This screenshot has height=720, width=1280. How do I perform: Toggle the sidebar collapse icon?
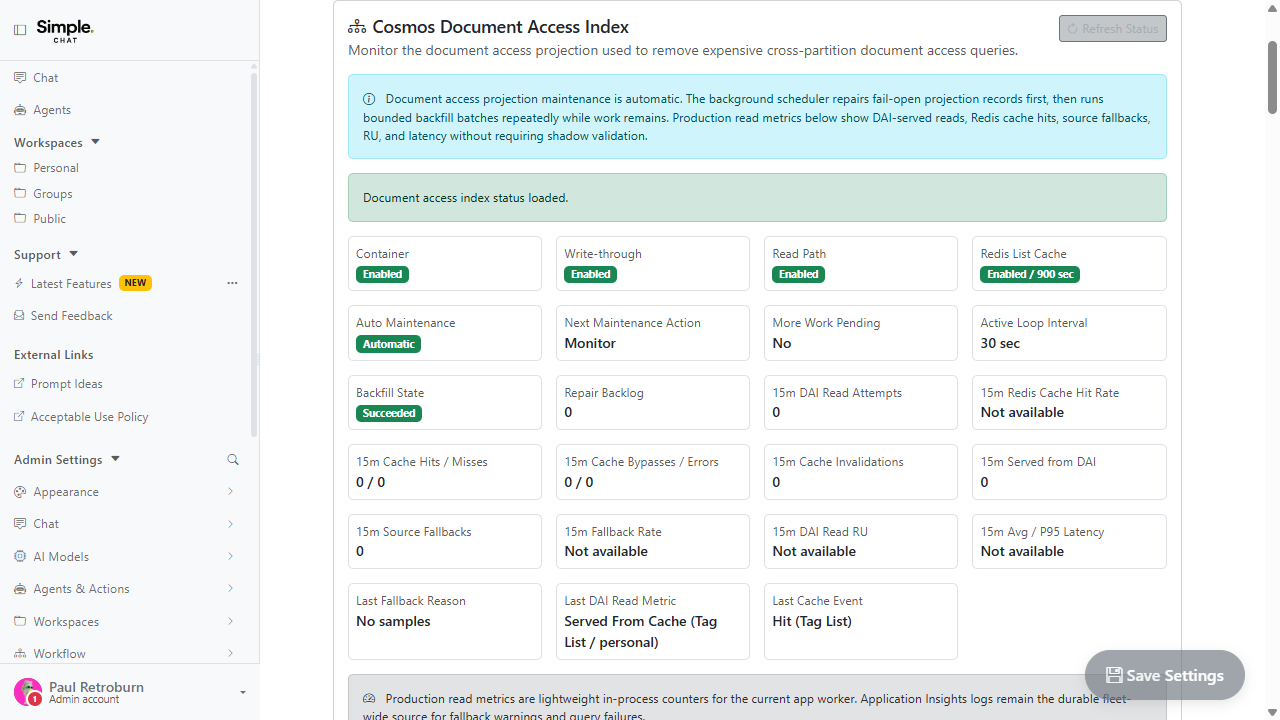[20, 30]
